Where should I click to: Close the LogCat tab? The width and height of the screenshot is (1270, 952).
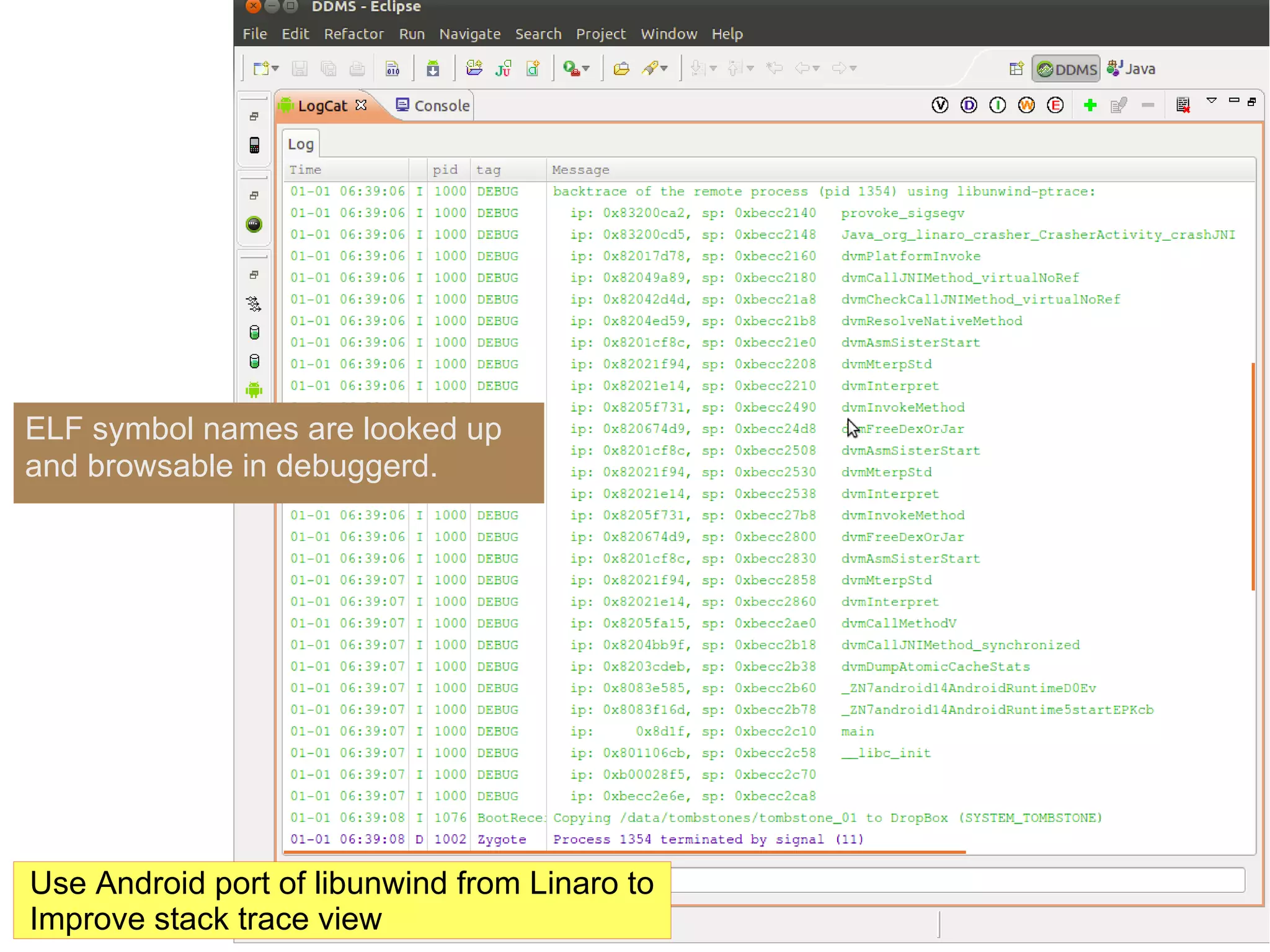click(361, 105)
